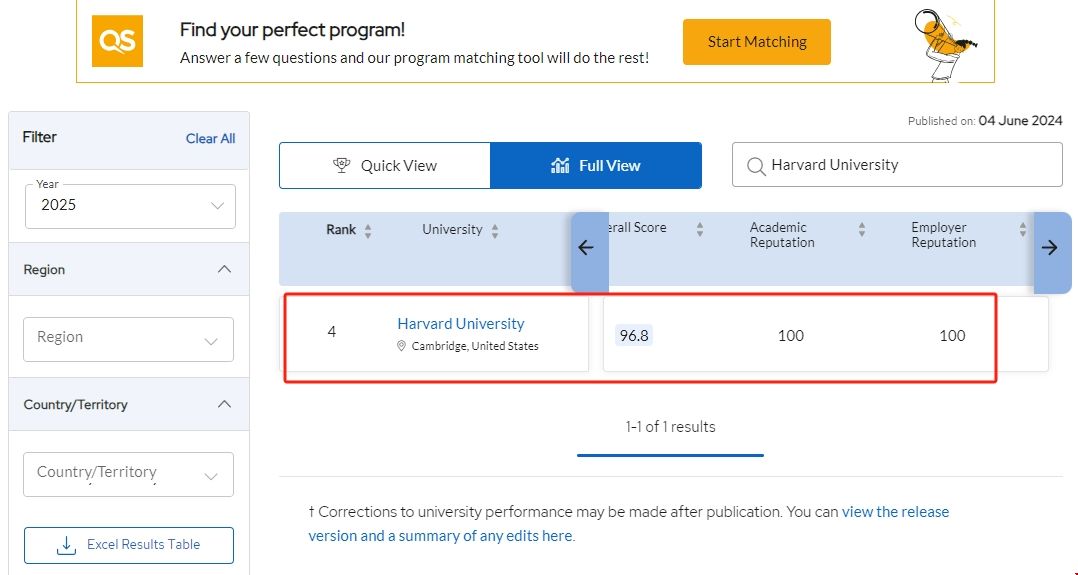Sort by Employer Reputation arrows
Screen dimensions: 1078x575
click(1023, 230)
